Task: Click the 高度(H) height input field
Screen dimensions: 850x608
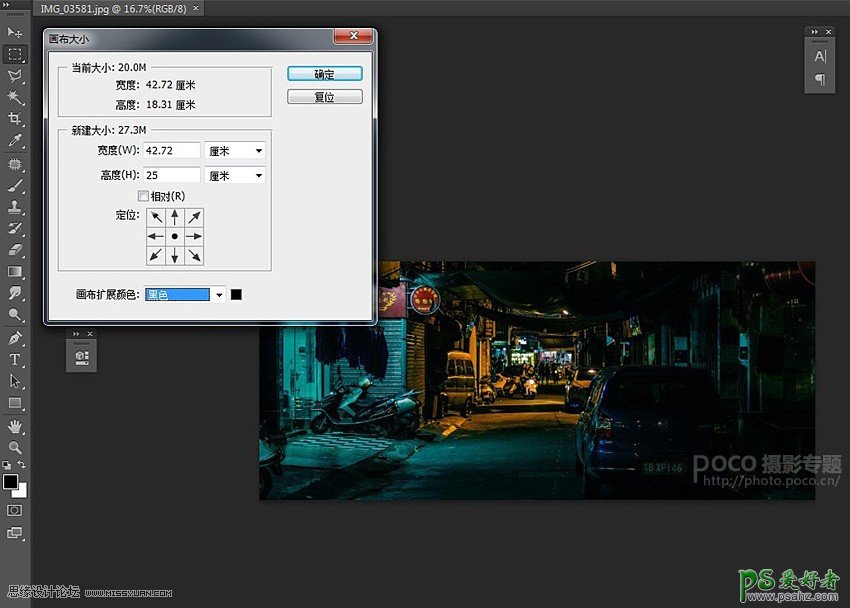Action: coord(172,175)
